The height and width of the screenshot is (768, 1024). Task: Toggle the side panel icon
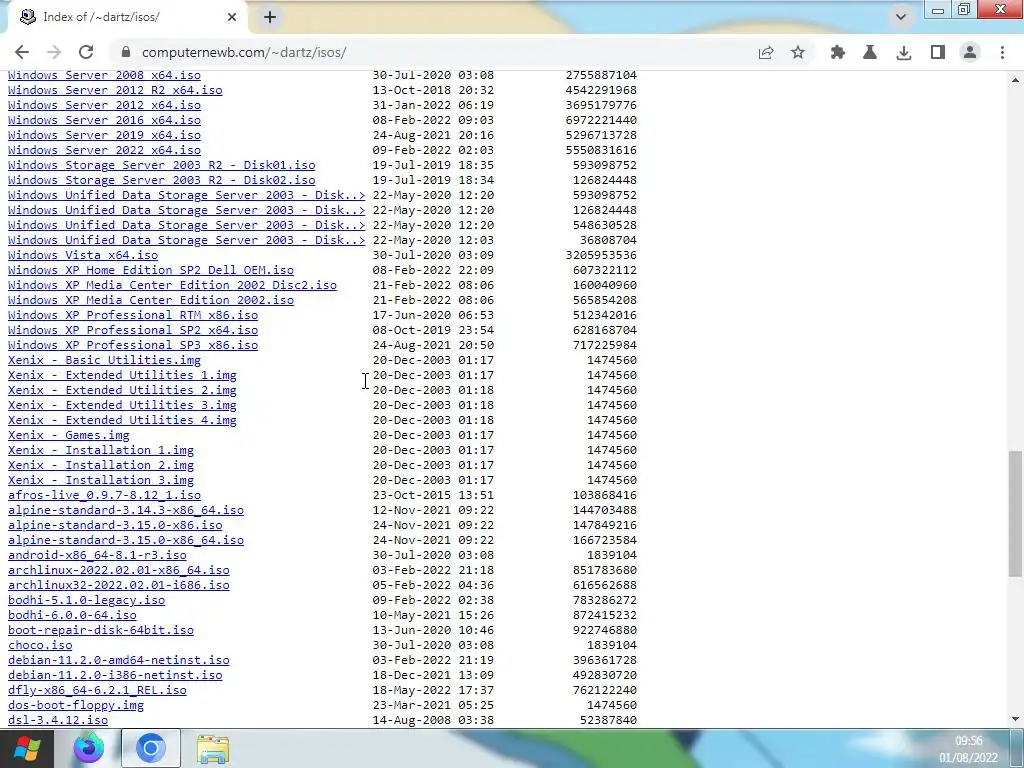[938, 52]
